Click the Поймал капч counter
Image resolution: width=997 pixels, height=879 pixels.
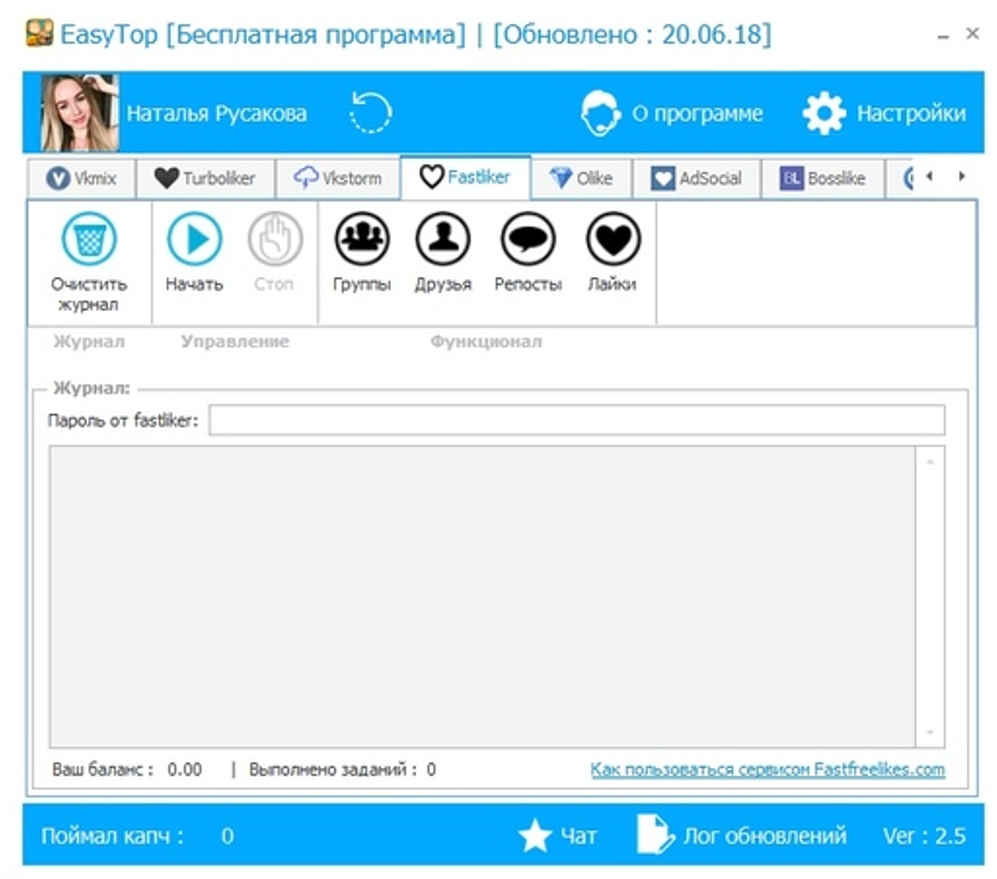(137, 836)
